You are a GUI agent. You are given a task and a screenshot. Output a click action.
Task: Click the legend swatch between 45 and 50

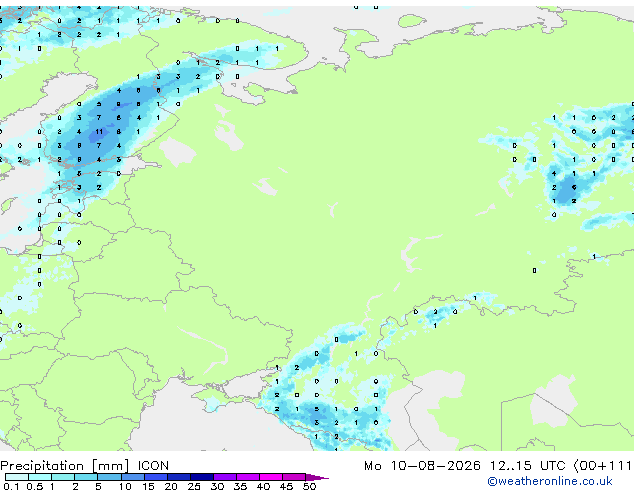[294, 477]
